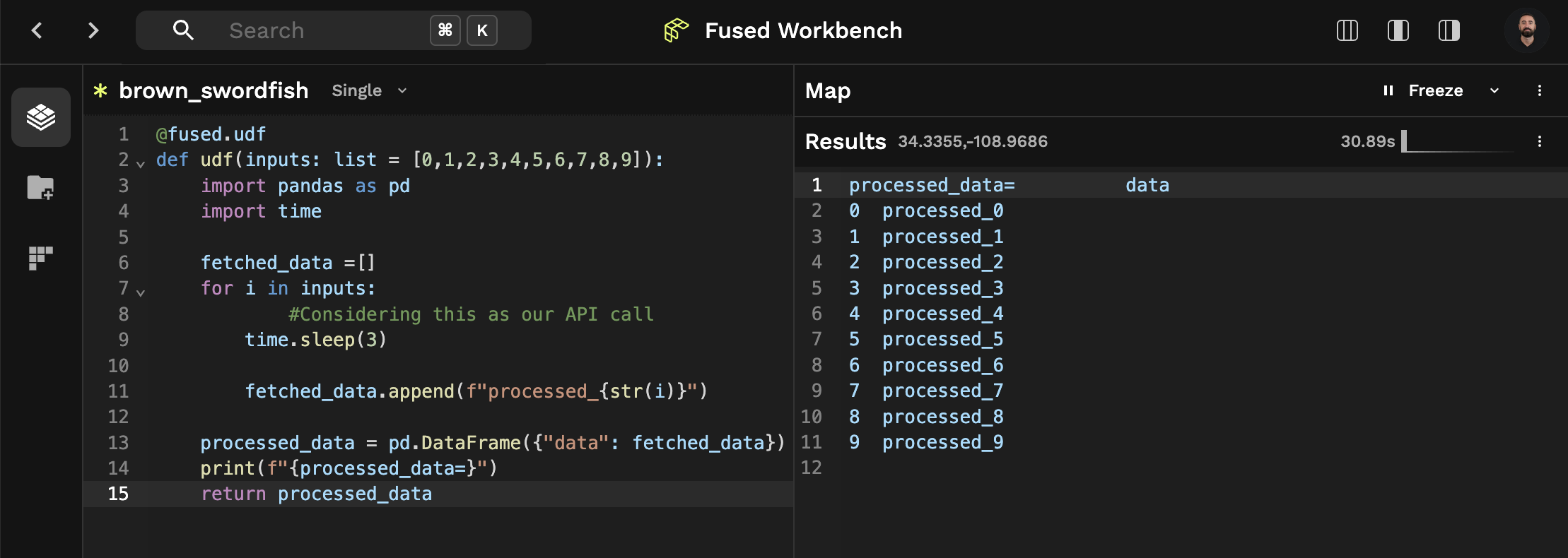Collapse the def udf fold arrow
Viewport: 1568px width, 558px height.
pos(141,164)
